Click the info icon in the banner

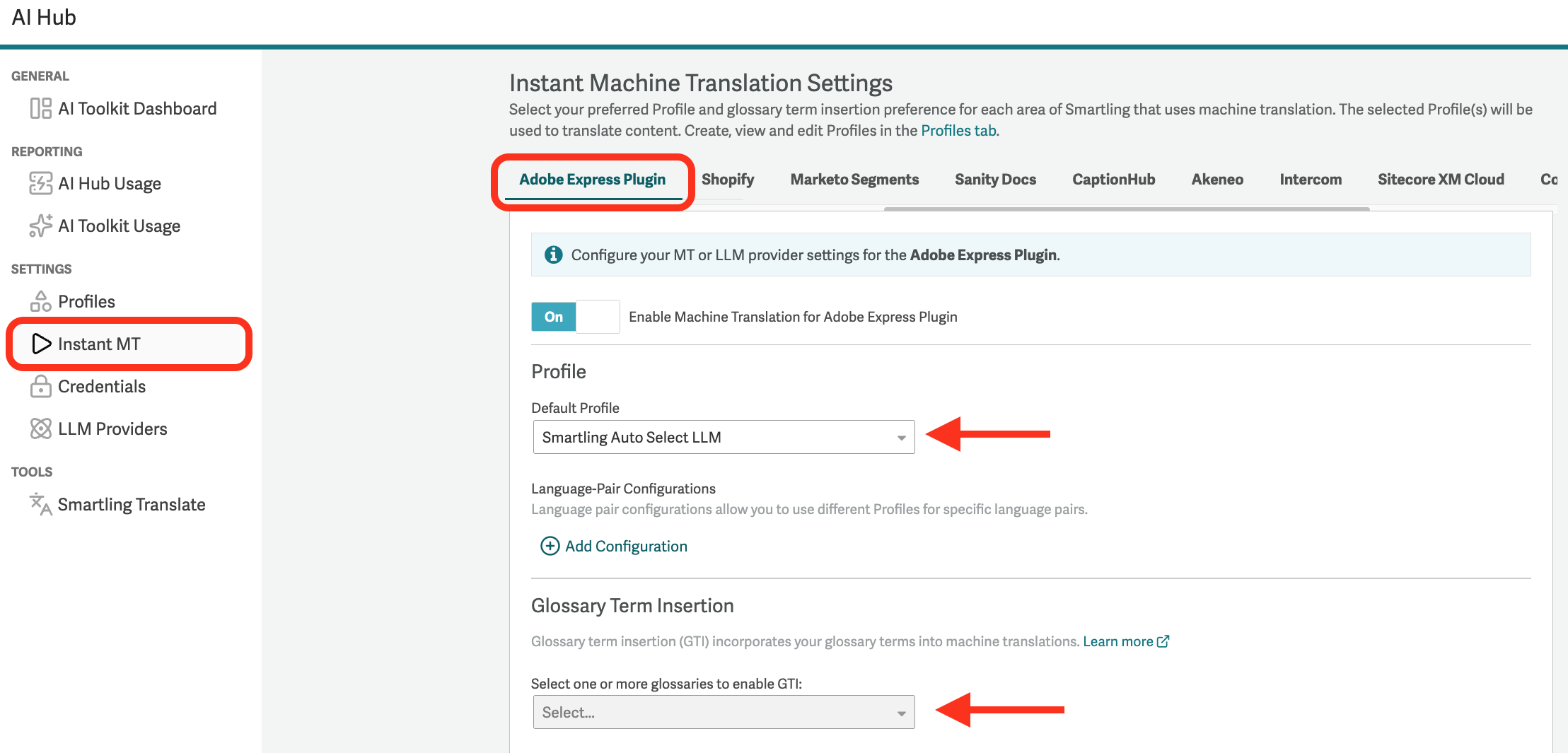pyautogui.click(x=553, y=255)
